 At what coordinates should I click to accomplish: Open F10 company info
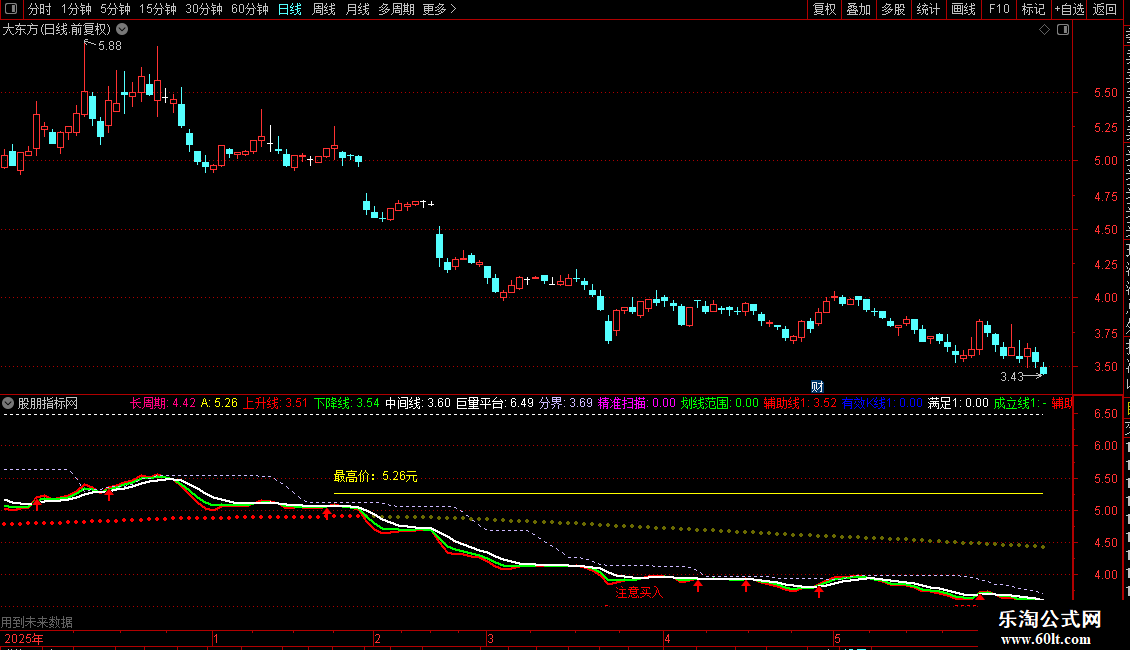[998, 9]
